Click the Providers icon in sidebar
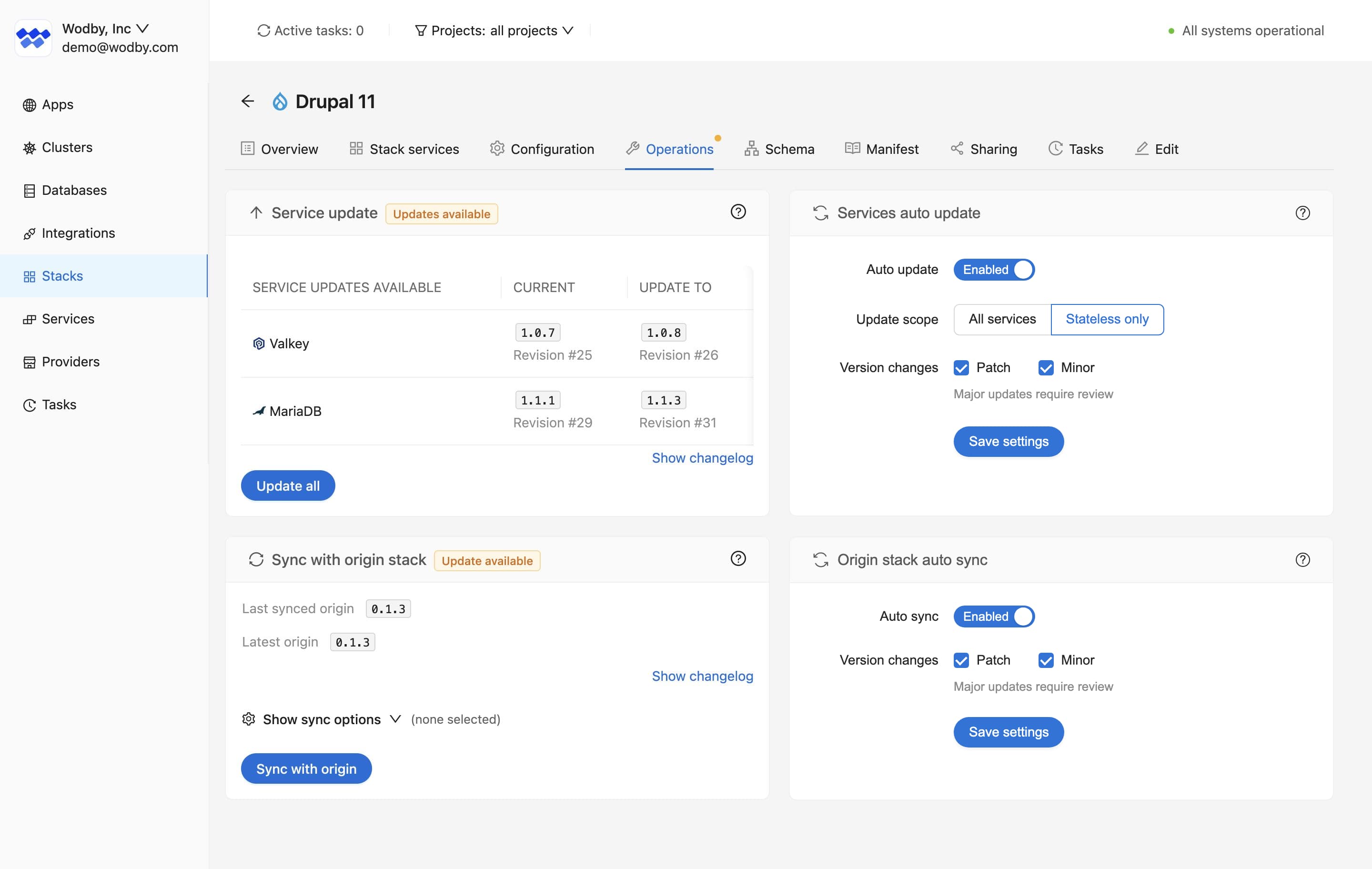This screenshot has width=1372, height=869. 29,363
